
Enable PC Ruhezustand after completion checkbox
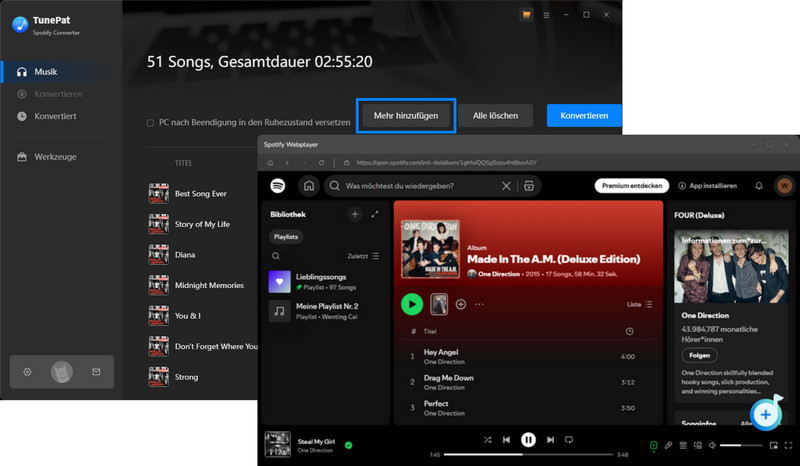coord(150,123)
